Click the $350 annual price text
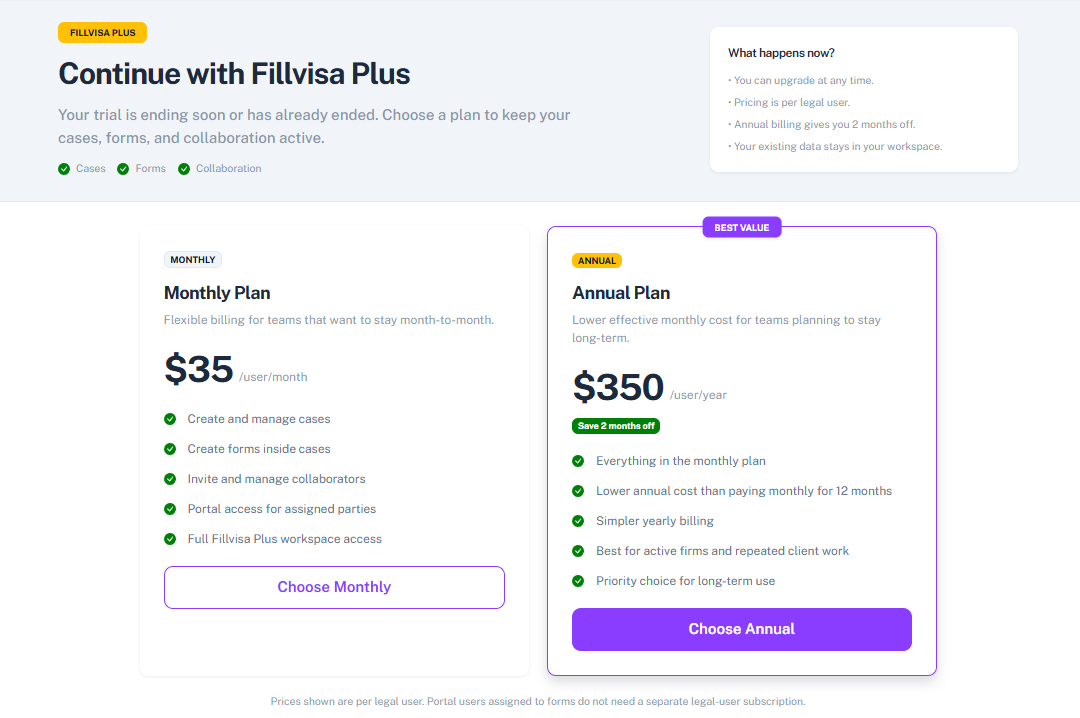 click(618, 387)
